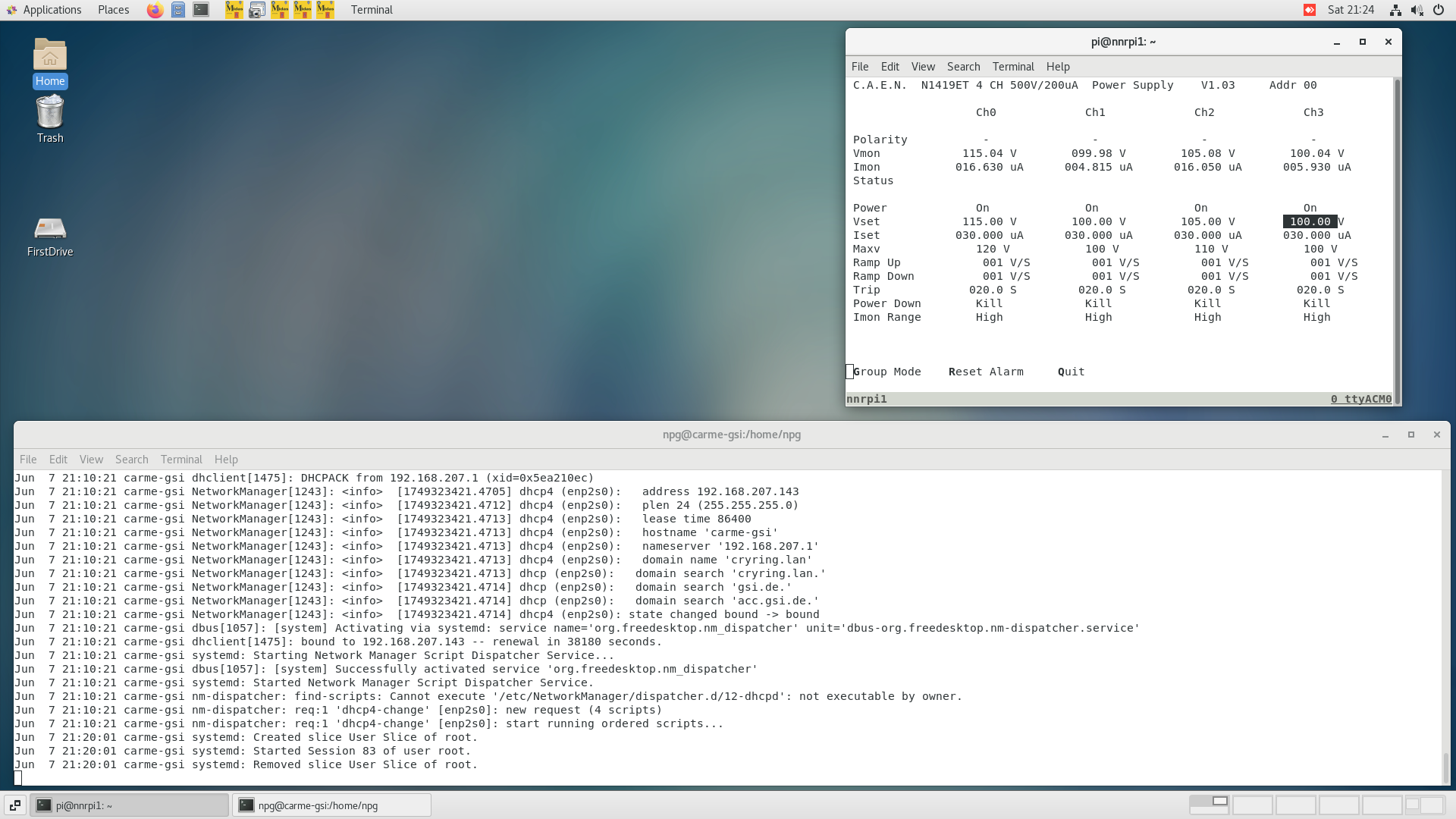
Task: Open the Sat 21:24 clock calendar
Action: click(1351, 10)
